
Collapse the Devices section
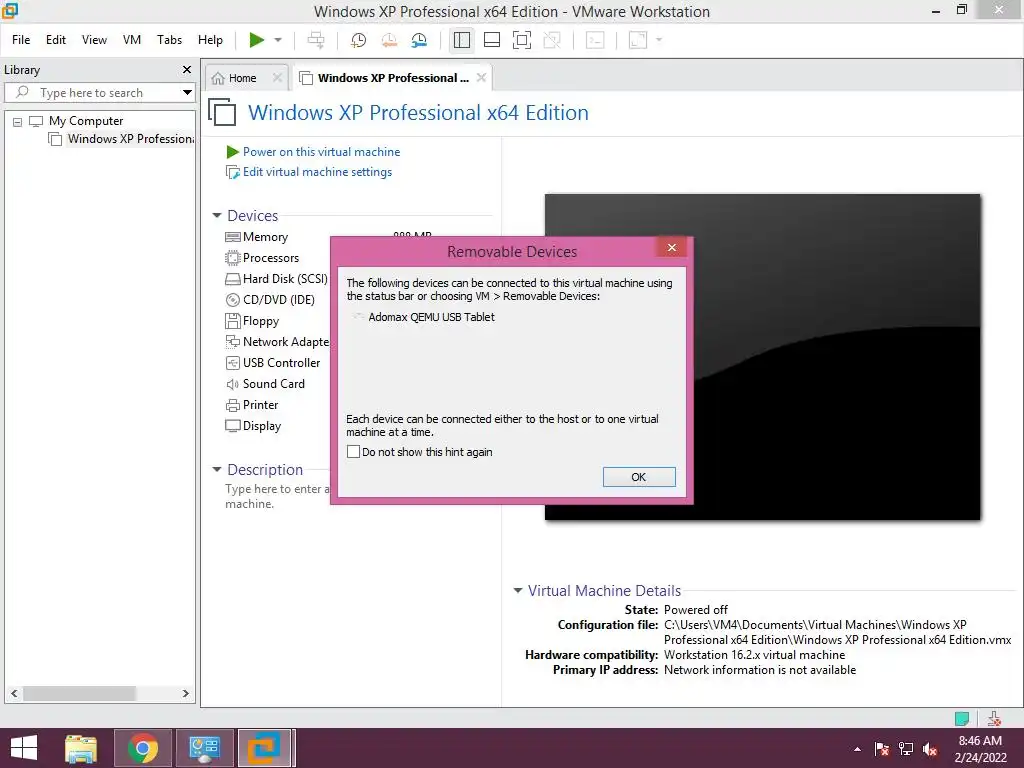click(x=217, y=216)
